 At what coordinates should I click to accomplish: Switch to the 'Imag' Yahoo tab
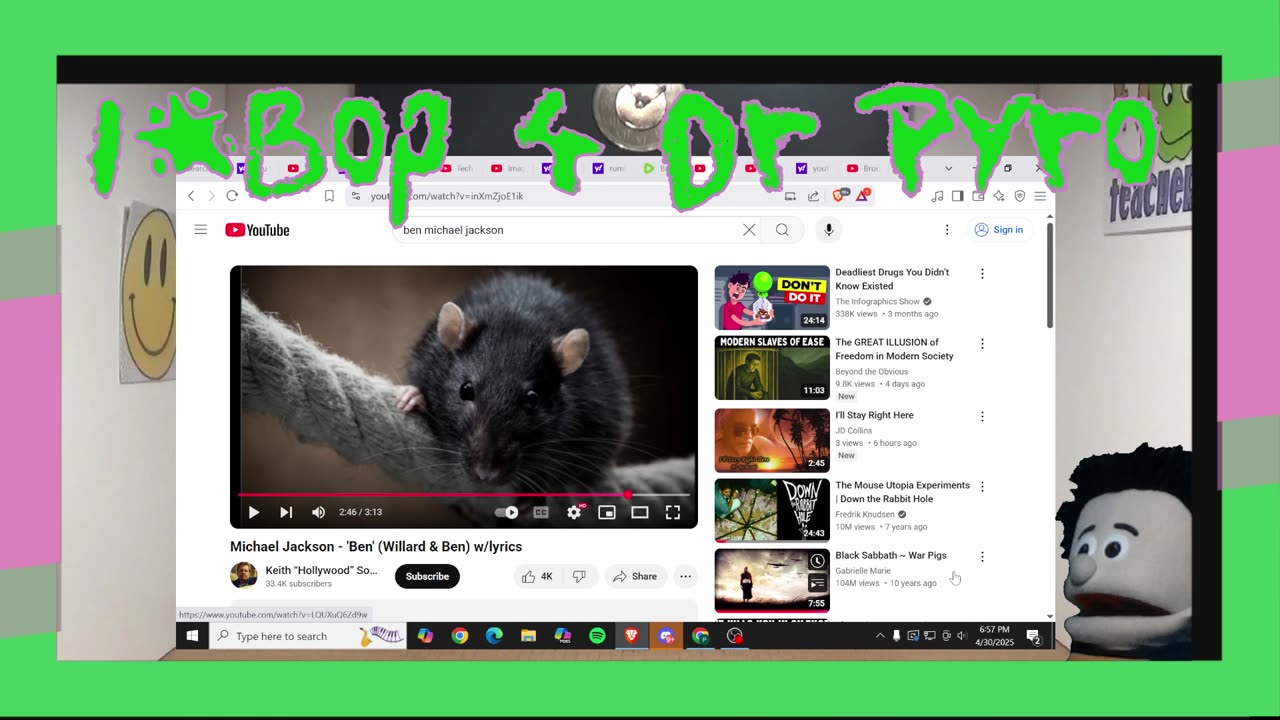(508, 168)
